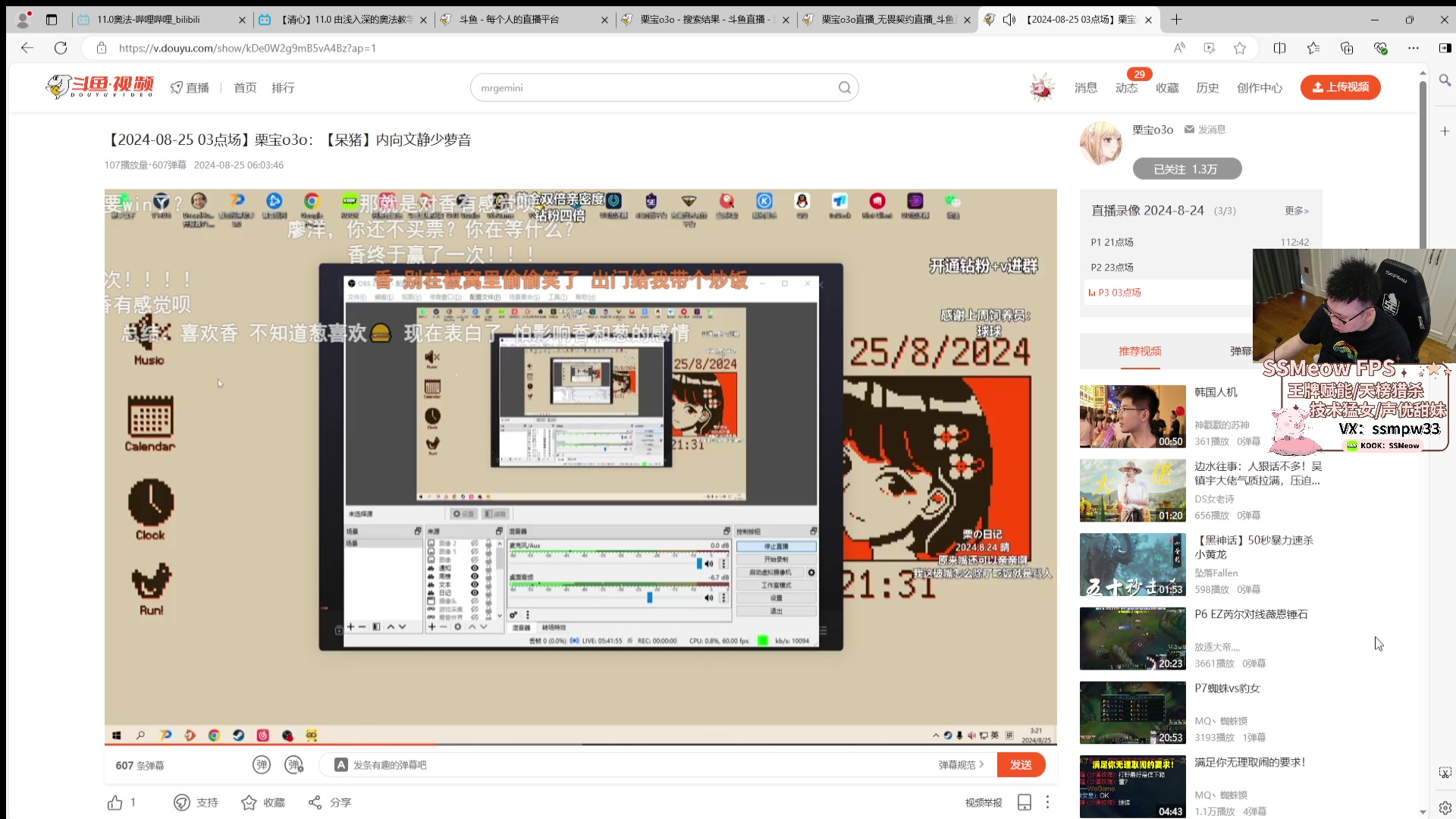Open 创作中心 creator center
The image size is (1456, 819).
coord(1260,88)
